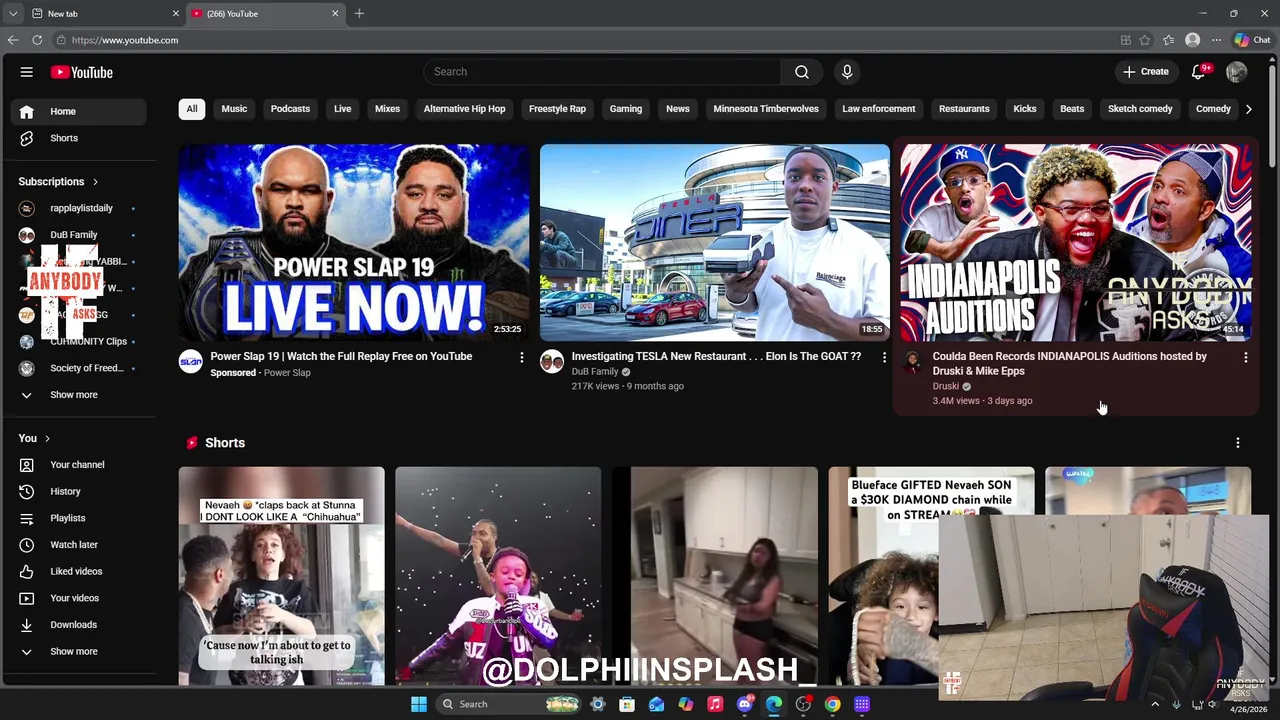Open more options for Tesla Restaurant video
The image size is (1280, 720).
click(x=883, y=357)
